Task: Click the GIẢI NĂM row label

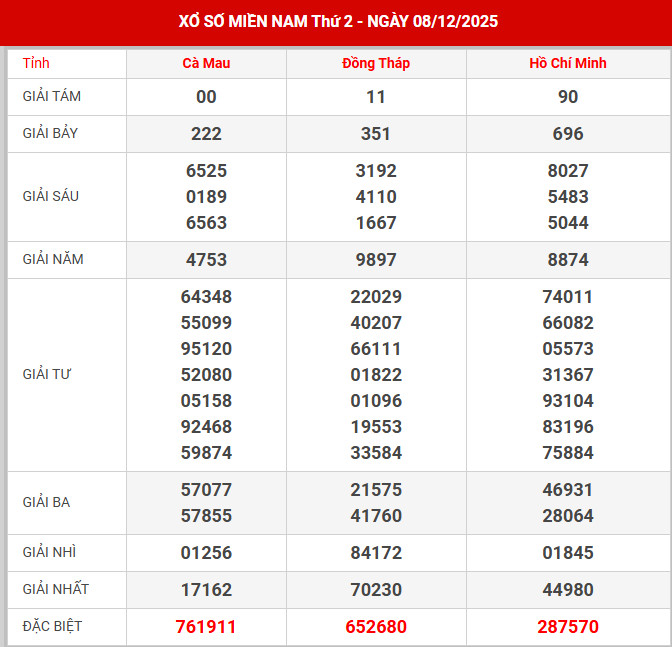Action: 53,259
